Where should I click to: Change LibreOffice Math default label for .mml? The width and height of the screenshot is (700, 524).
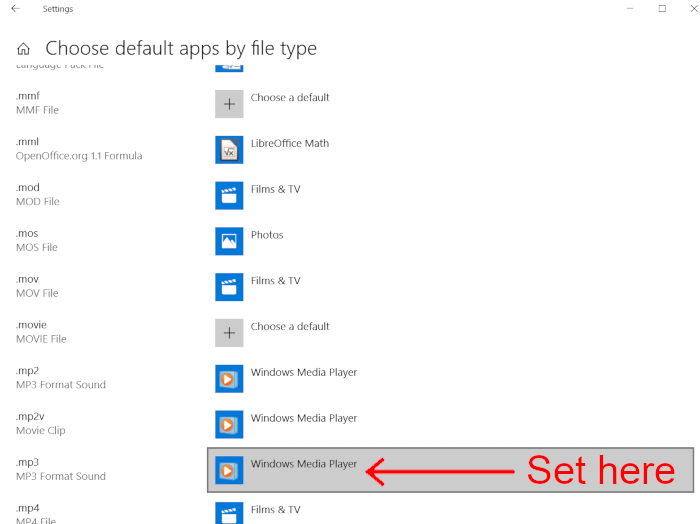pos(290,144)
